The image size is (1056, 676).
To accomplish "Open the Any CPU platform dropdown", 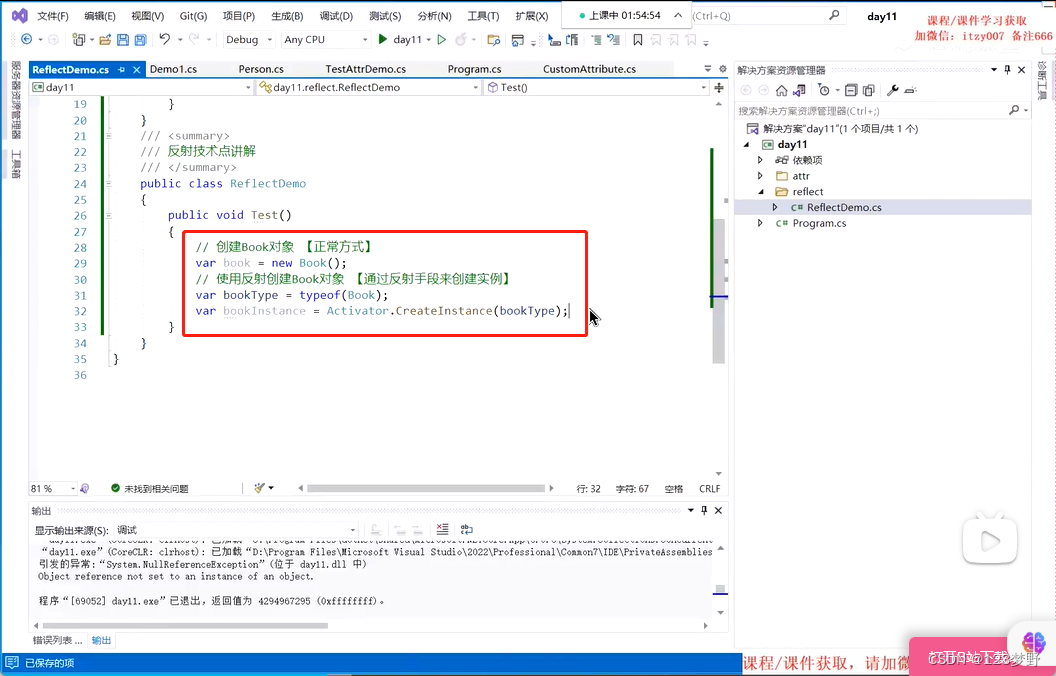I will point(326,40).
